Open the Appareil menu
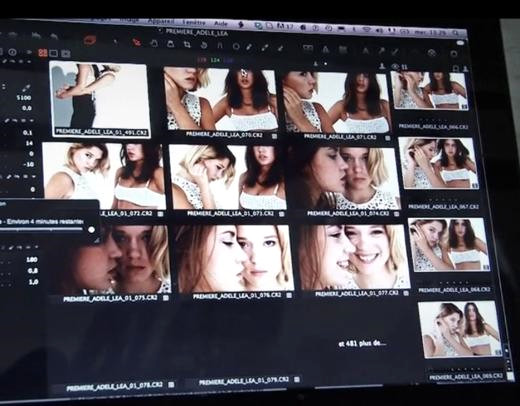 (161, 21)
